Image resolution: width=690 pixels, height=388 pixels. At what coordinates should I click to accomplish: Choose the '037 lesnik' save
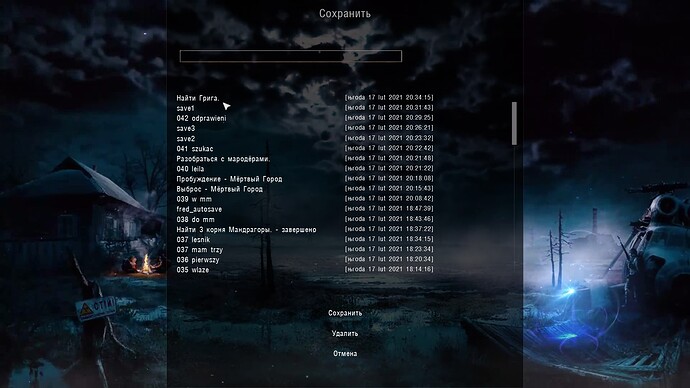[305, 239]
